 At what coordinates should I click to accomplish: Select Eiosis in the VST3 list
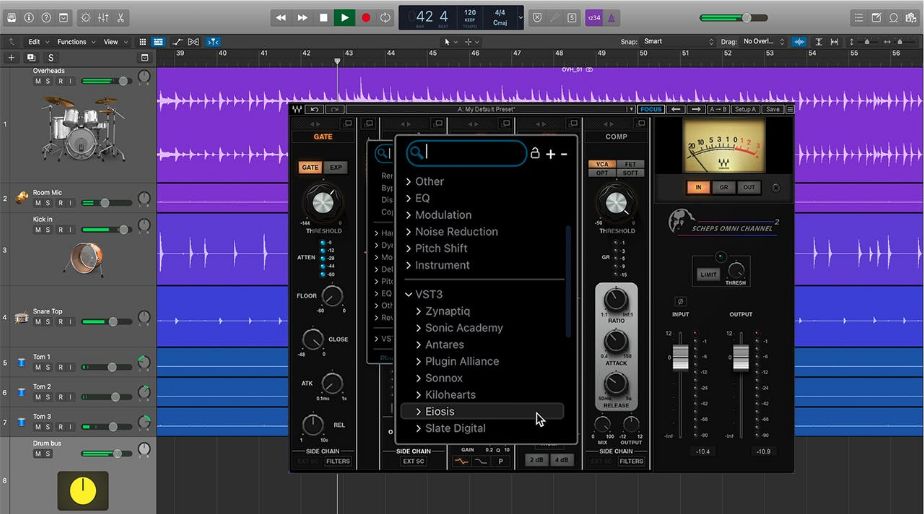pos(482,411)
